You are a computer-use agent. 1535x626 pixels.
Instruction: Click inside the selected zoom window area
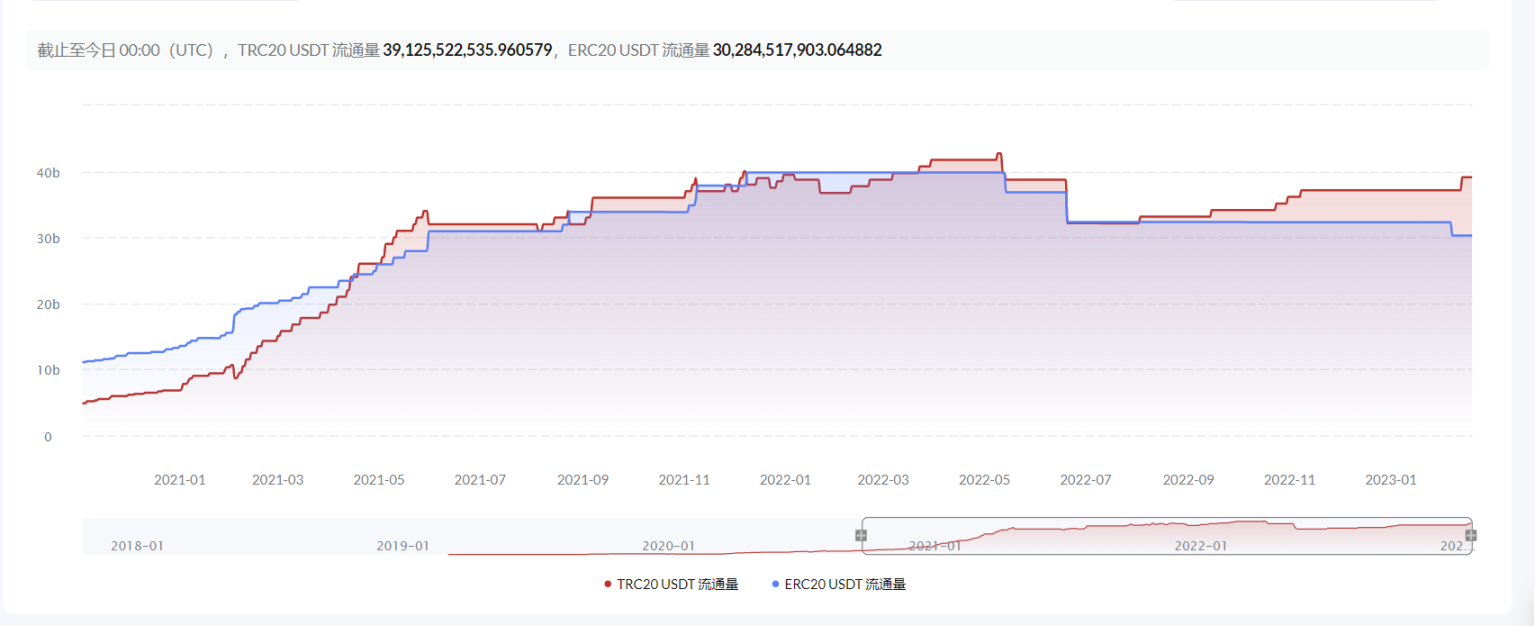1165,535
